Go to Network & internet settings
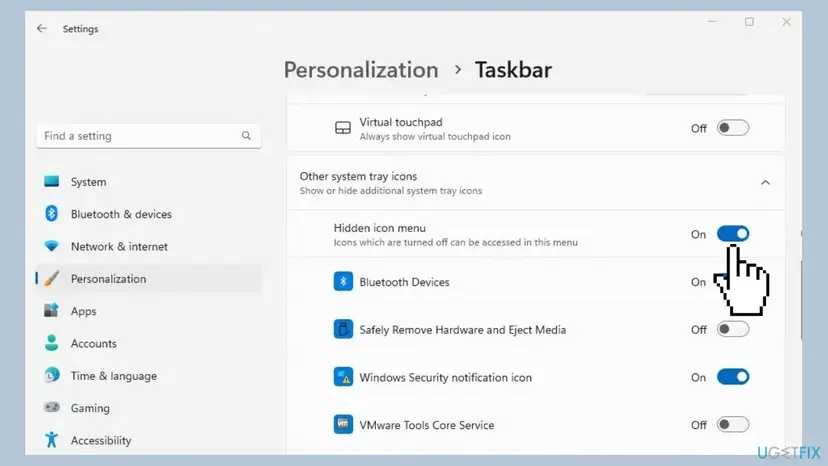 coord(148,246)
